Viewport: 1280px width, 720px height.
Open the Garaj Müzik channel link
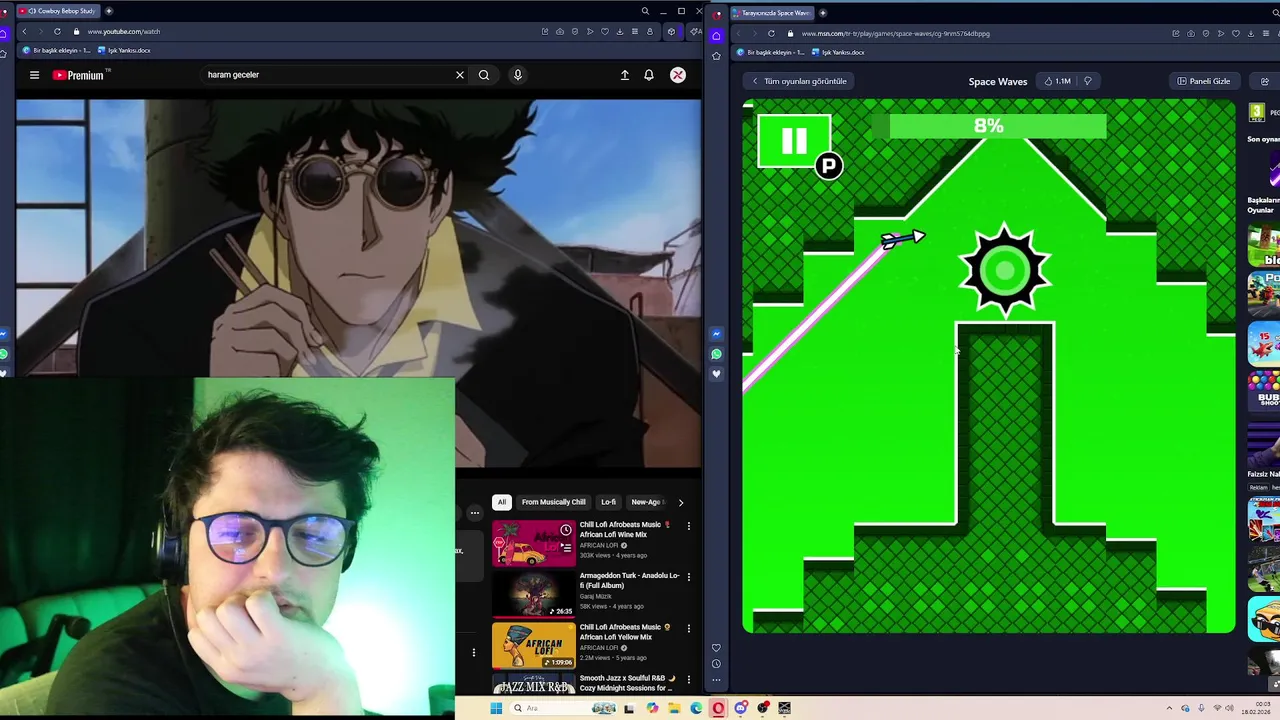tap(596, 596)
